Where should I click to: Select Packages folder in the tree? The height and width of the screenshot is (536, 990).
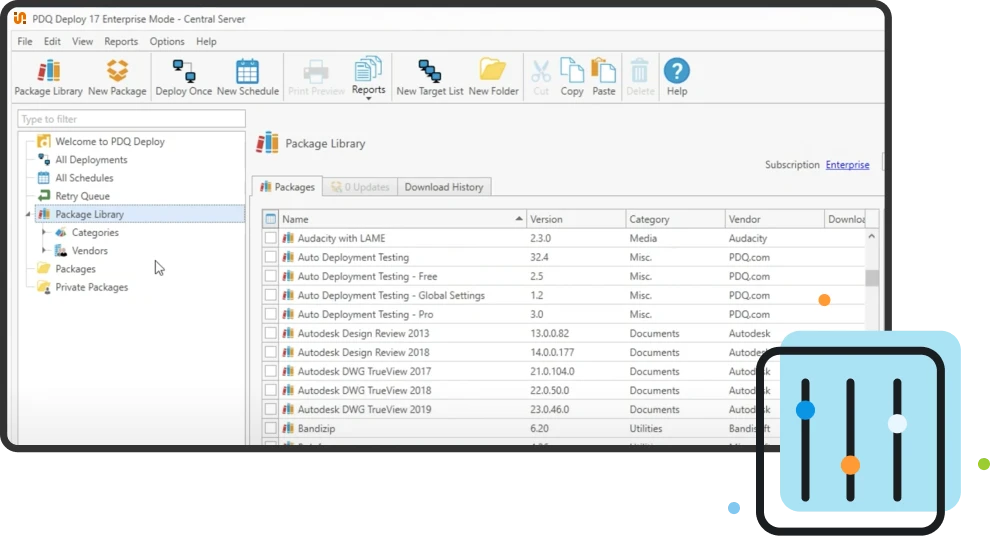click(75, 269)
